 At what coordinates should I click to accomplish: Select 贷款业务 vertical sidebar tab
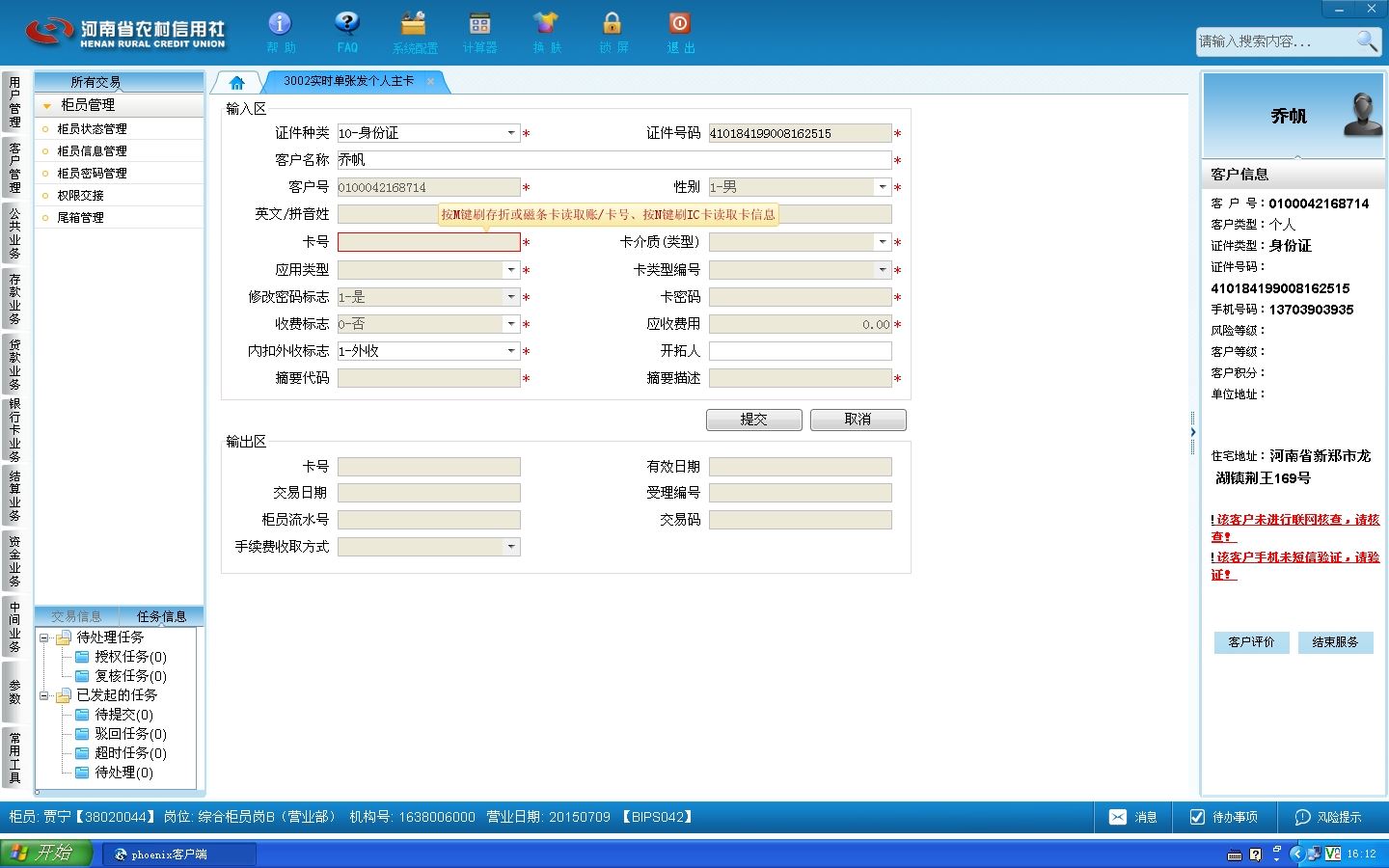(14, 365)
